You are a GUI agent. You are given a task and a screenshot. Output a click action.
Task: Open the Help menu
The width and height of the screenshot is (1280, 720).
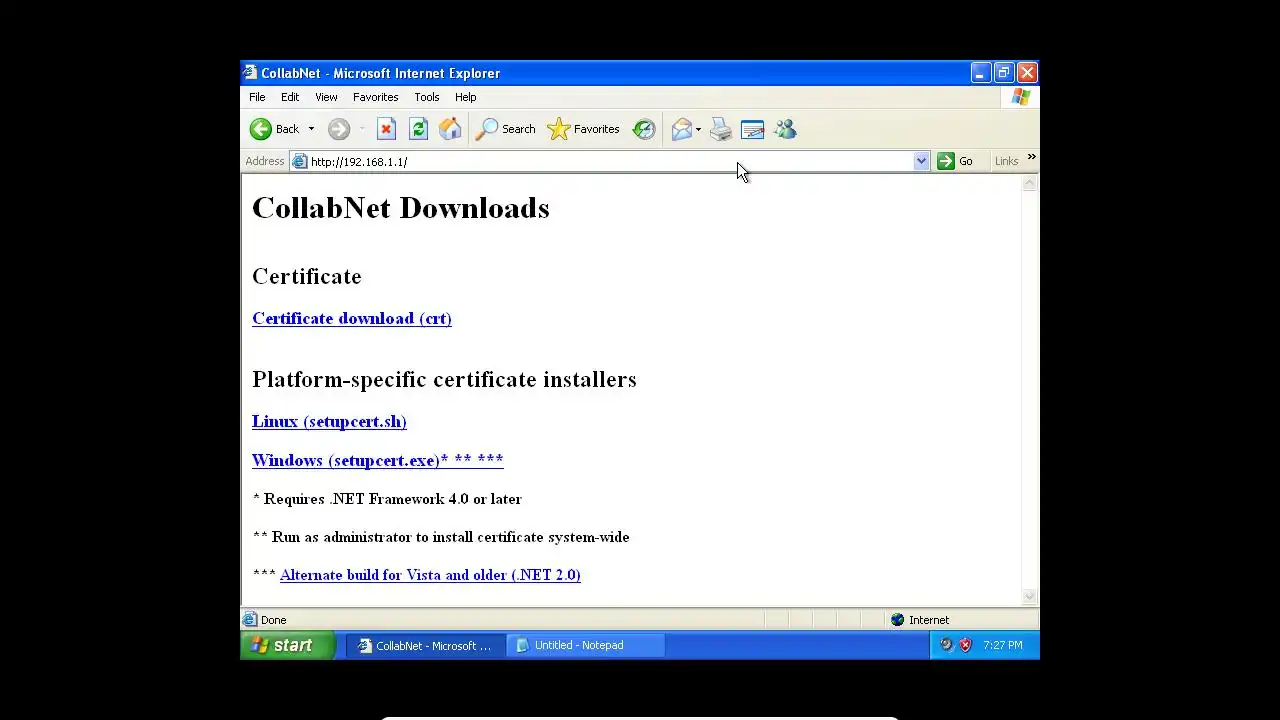(x=466, y=97)
